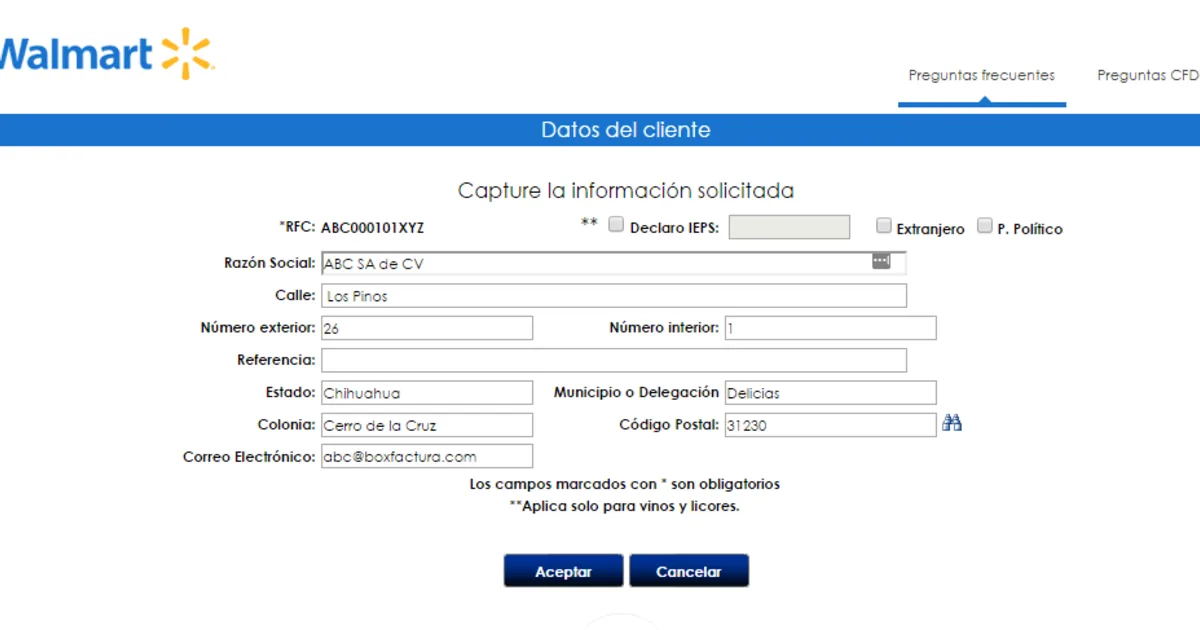The image size is (1200, 630).
Task: Open the postal code binoculars search icon
Action: [952, 424]
